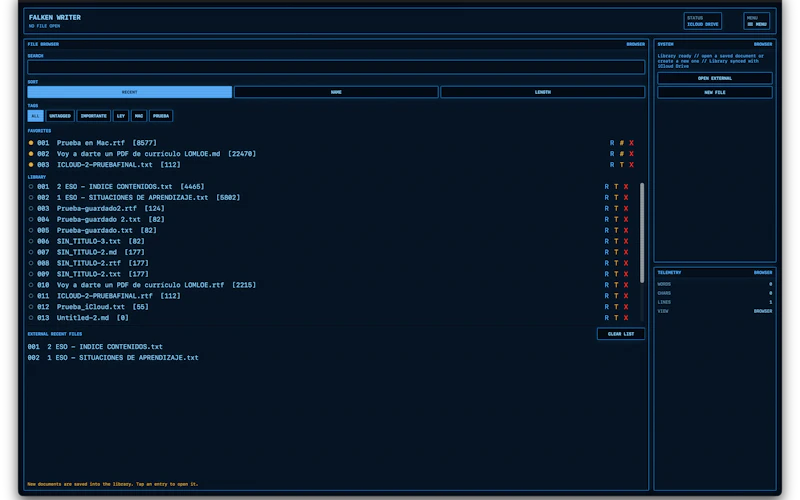Image resolution: width=800 pixels, height=500 pixels.
Task: Toggle favorite dot for favorite LOMLOE.md
Action: coord(31,154)
